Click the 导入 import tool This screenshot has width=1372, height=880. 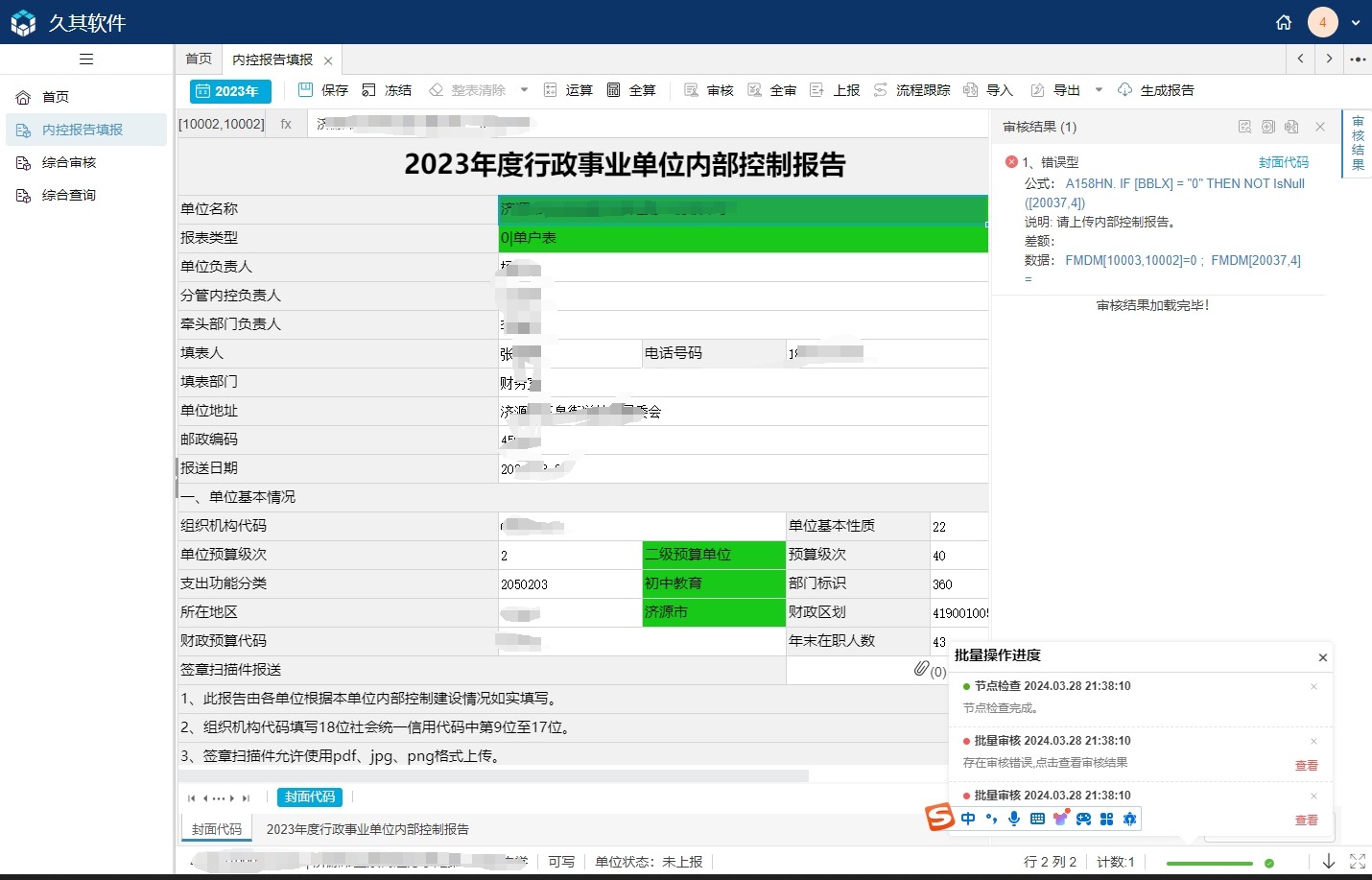point(988,90)
